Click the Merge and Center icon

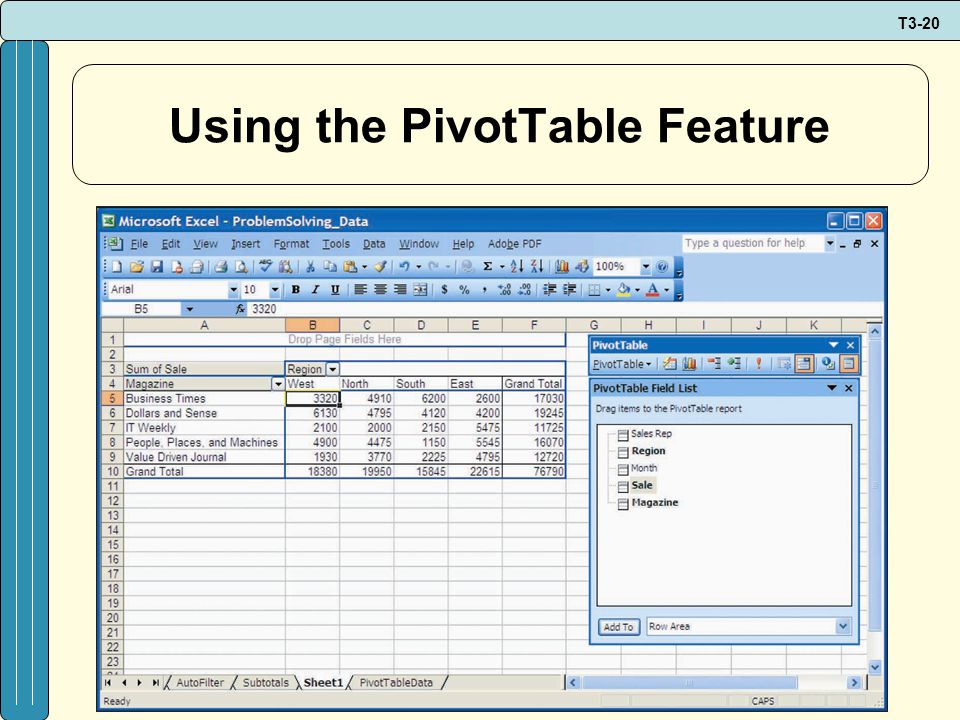click(x=419, y=290)
